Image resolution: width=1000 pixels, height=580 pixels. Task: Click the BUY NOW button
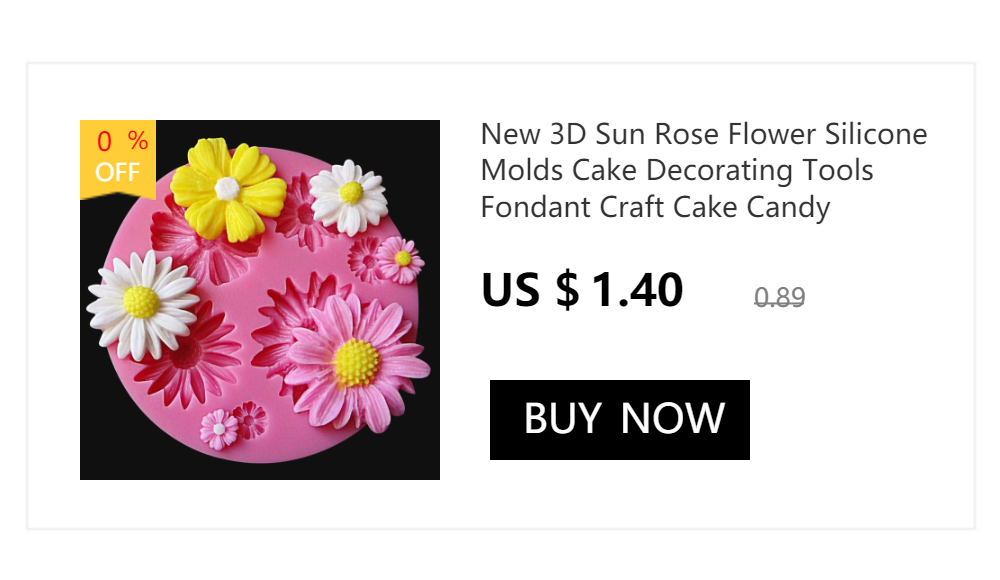pos(619,419)
